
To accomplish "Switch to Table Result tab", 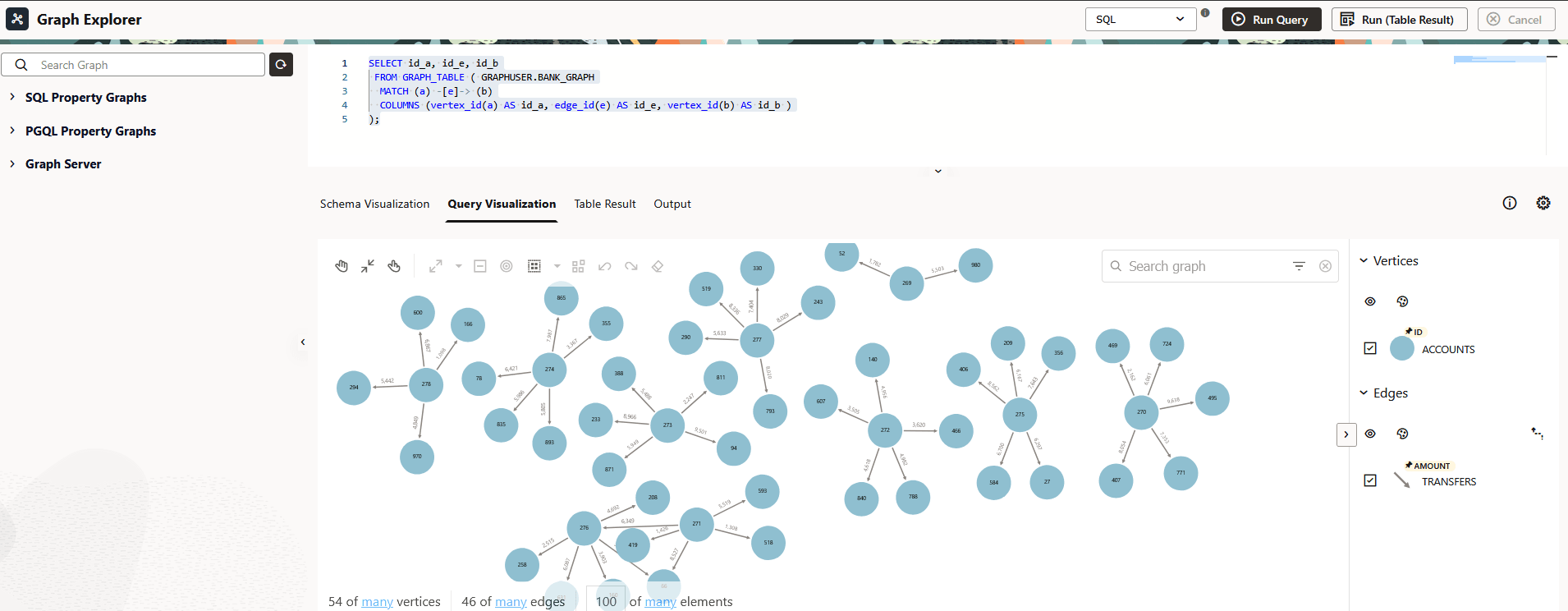I will (605, 204).
